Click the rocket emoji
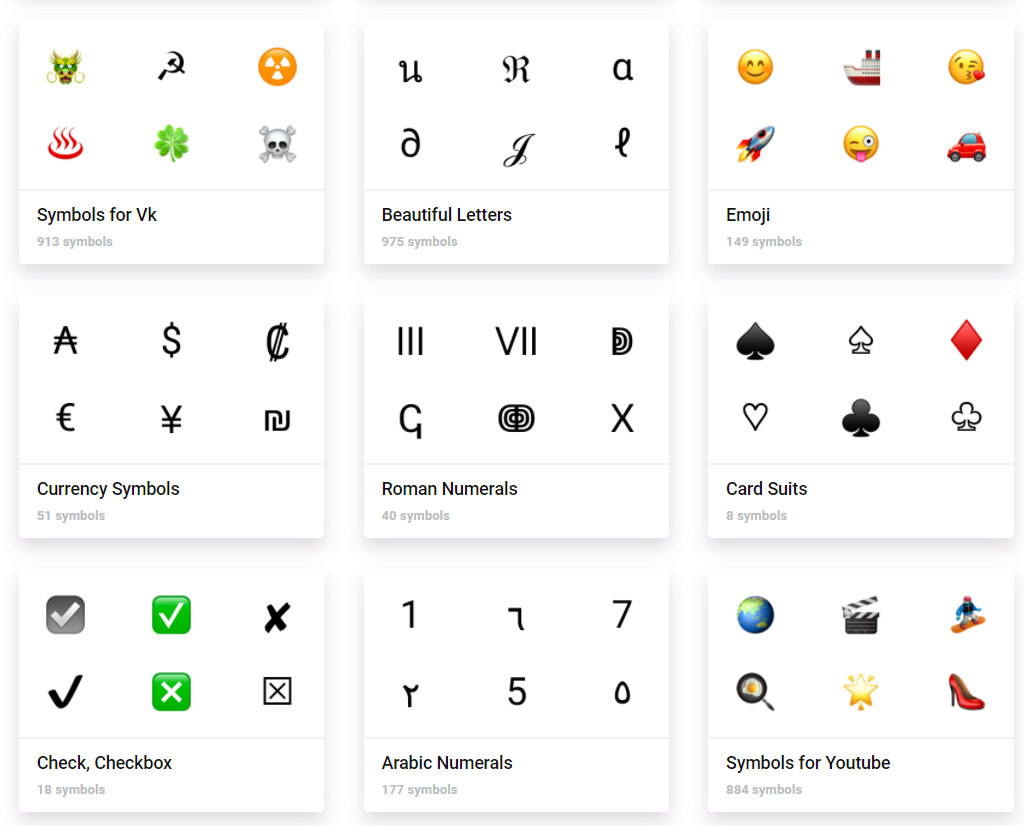Image resolution: width=1024 pixels, height=826 pixels. [x=756, y=144]
